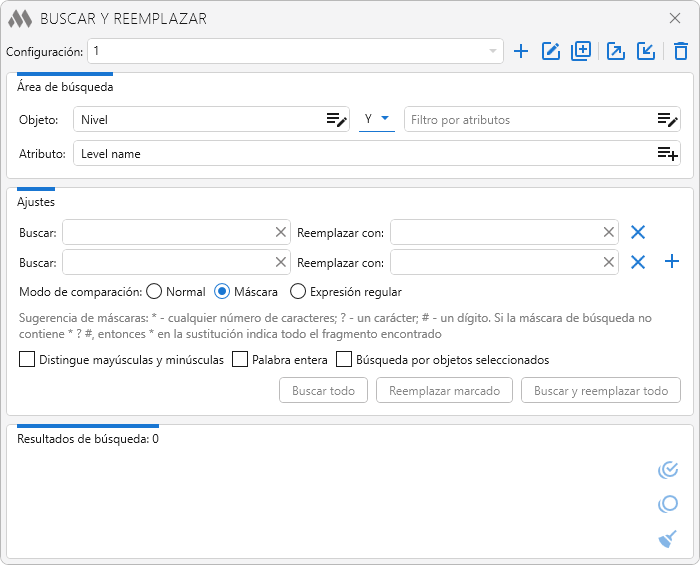This screenshot has height=565, width=700.
Task: Clear search results with the broom icon
Action: pyautogui.click(x=668, y=539)
